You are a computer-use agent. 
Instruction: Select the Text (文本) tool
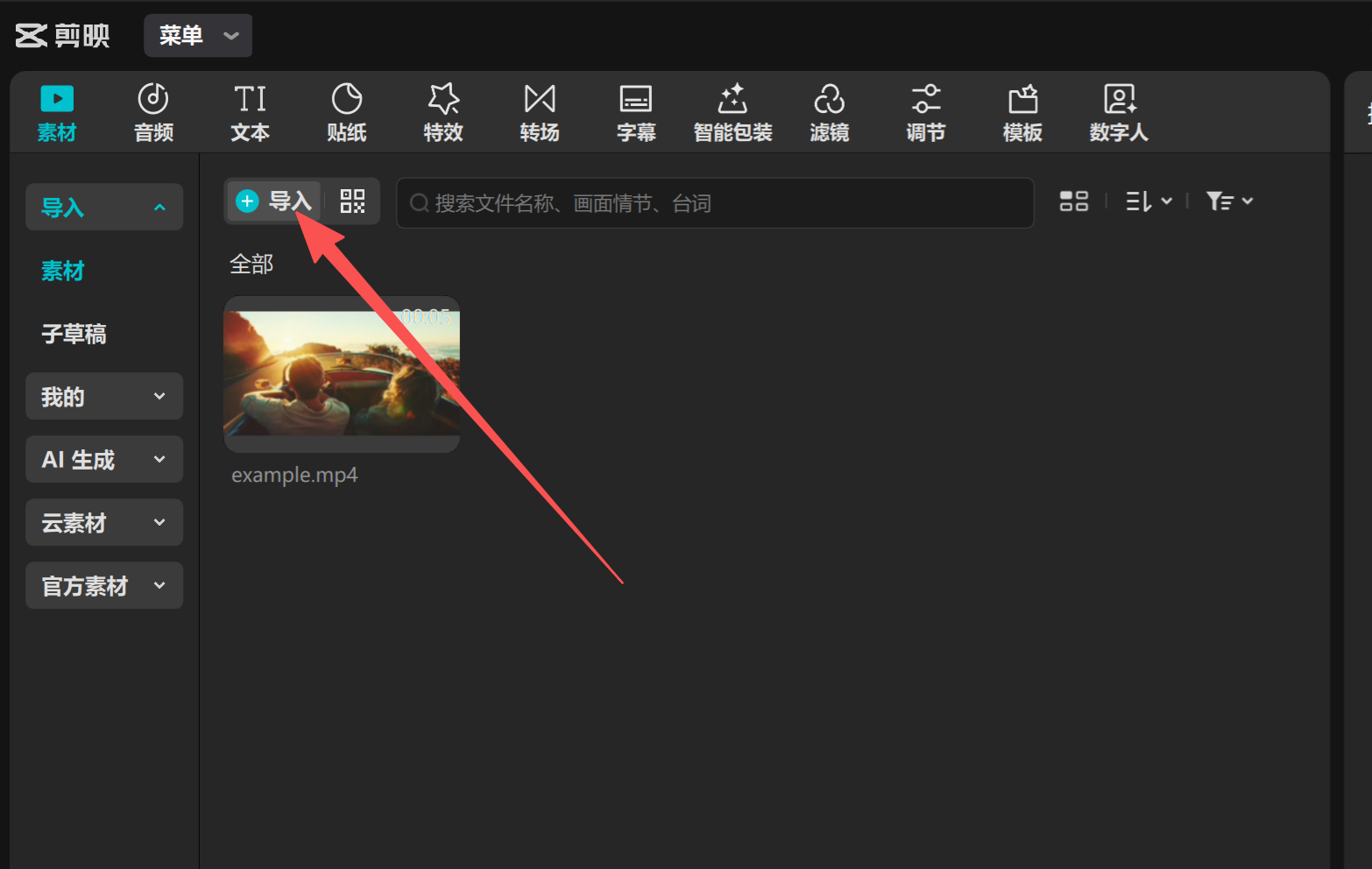pos(250,112)
